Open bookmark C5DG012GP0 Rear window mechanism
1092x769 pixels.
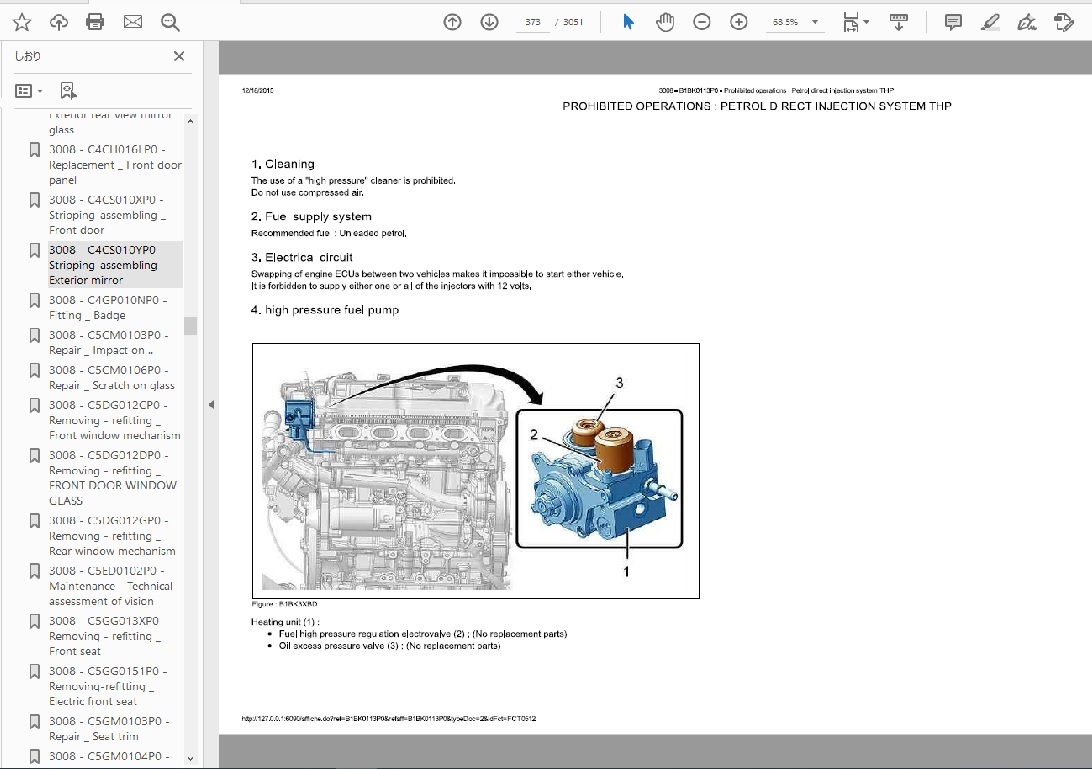tap(112, 536)
